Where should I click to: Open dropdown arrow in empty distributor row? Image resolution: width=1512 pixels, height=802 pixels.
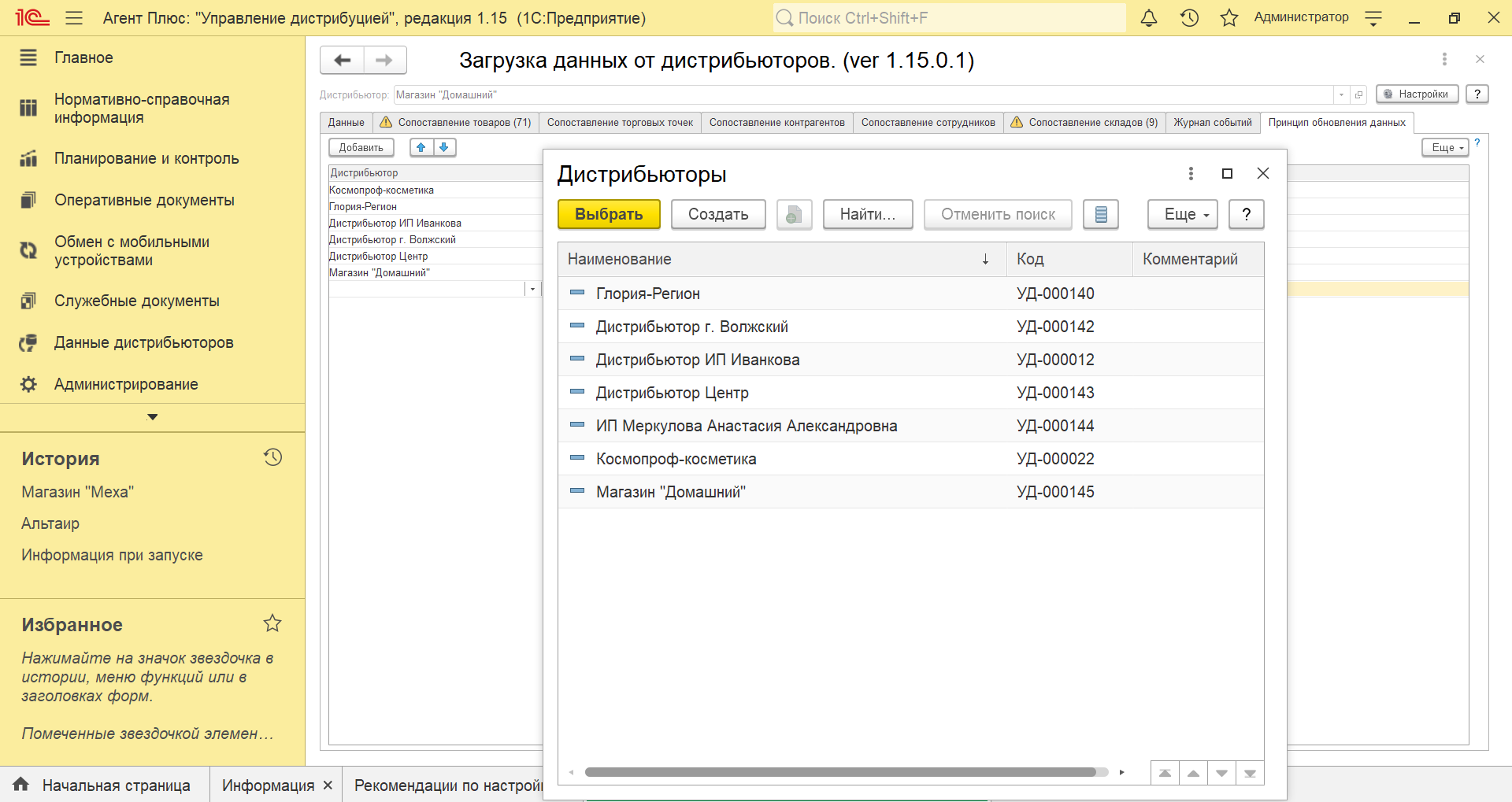pyautogui.click(x=532, y=289)
